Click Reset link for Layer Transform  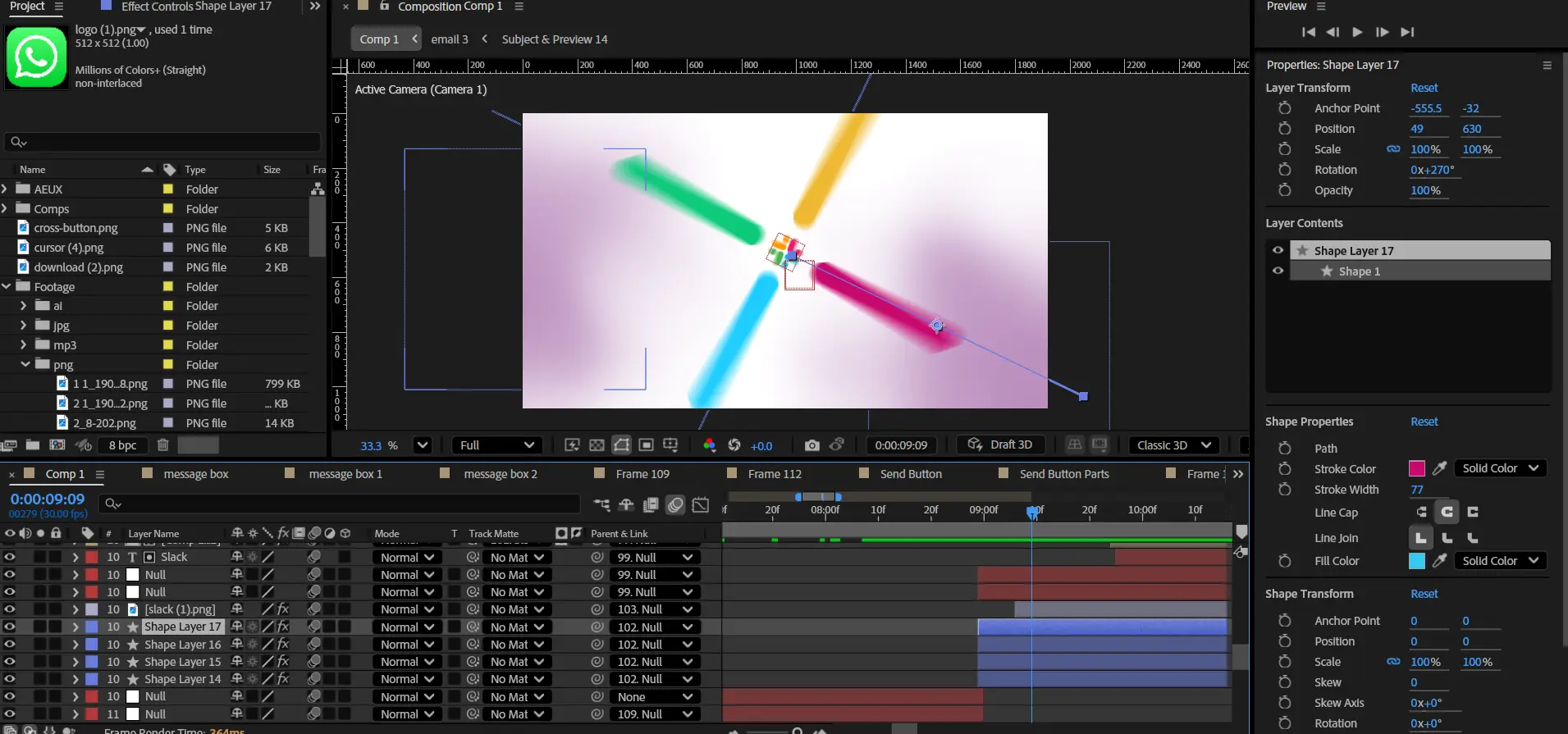coord(1424,88)
